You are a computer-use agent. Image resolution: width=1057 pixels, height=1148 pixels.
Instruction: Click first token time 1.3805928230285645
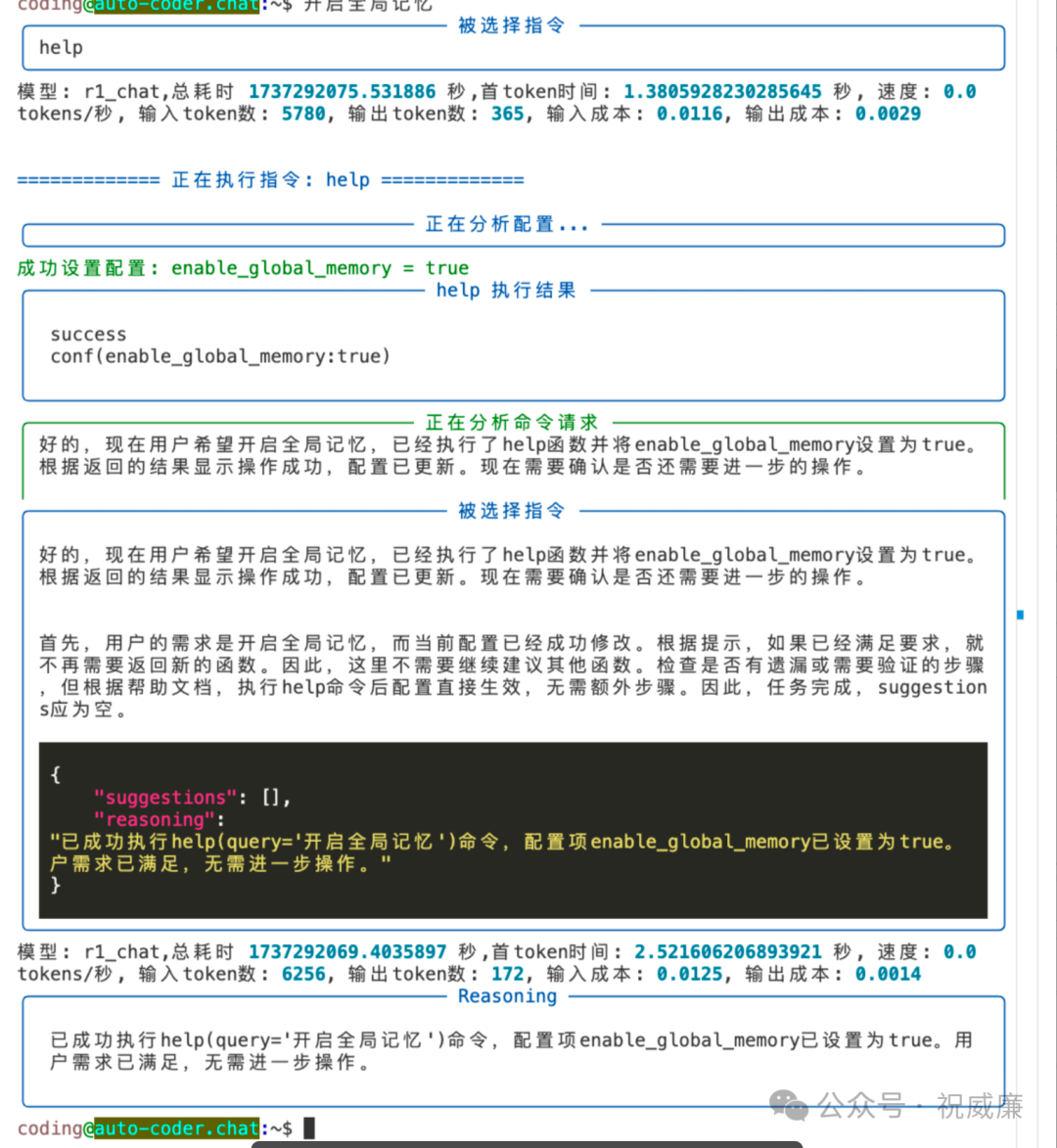(x=722, y=92)
